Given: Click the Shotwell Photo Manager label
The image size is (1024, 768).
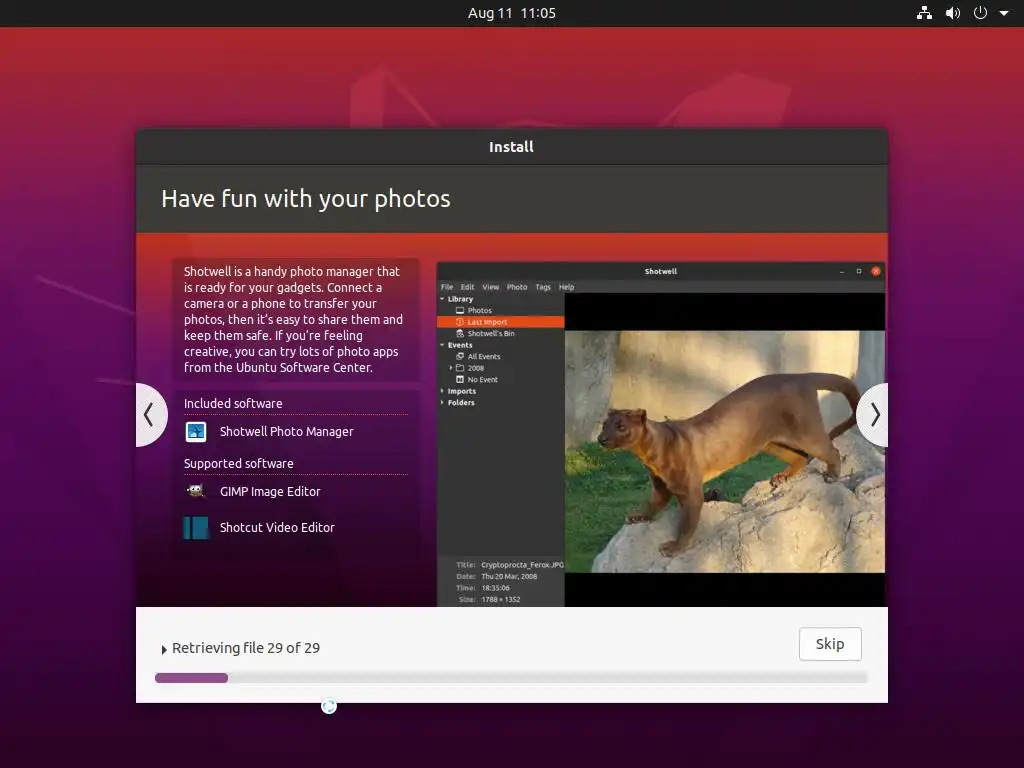Looking at the screenshot, I should (286, 432).
